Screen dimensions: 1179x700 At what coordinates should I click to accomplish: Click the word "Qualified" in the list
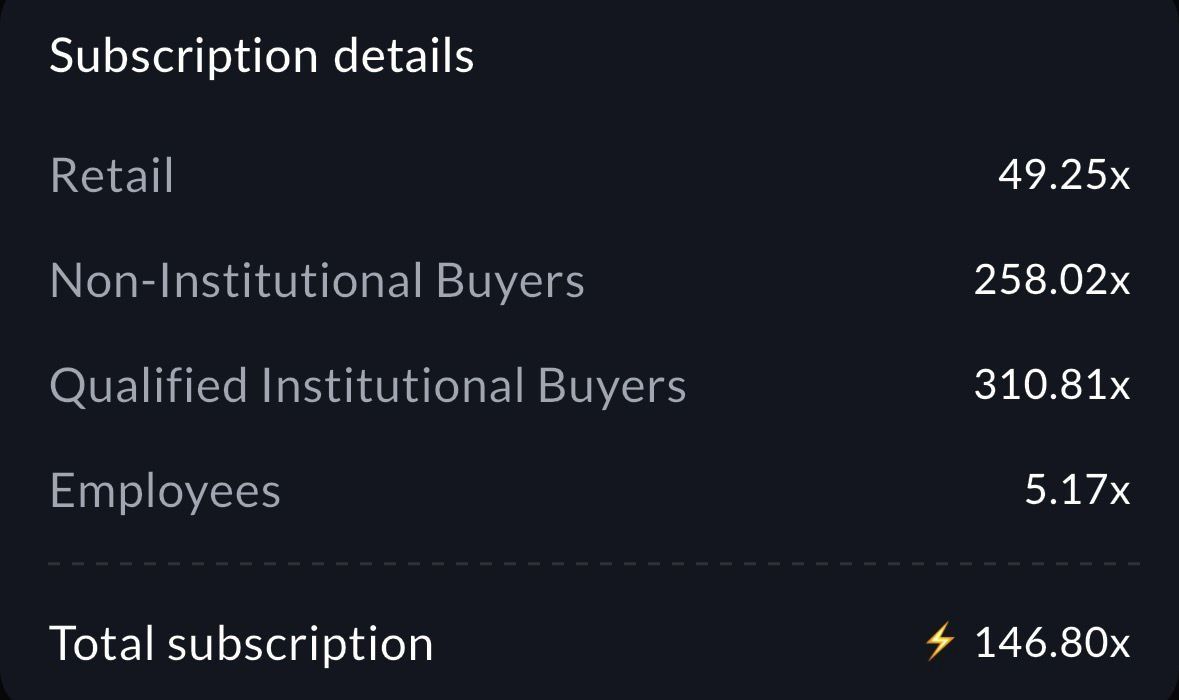tap(148, 386)
